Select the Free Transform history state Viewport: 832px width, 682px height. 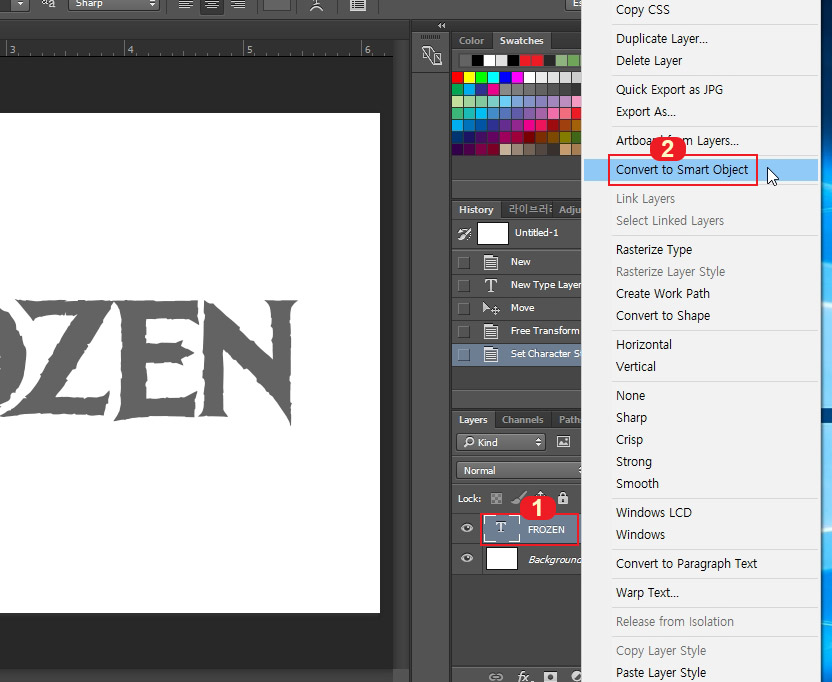click(516, 331)
